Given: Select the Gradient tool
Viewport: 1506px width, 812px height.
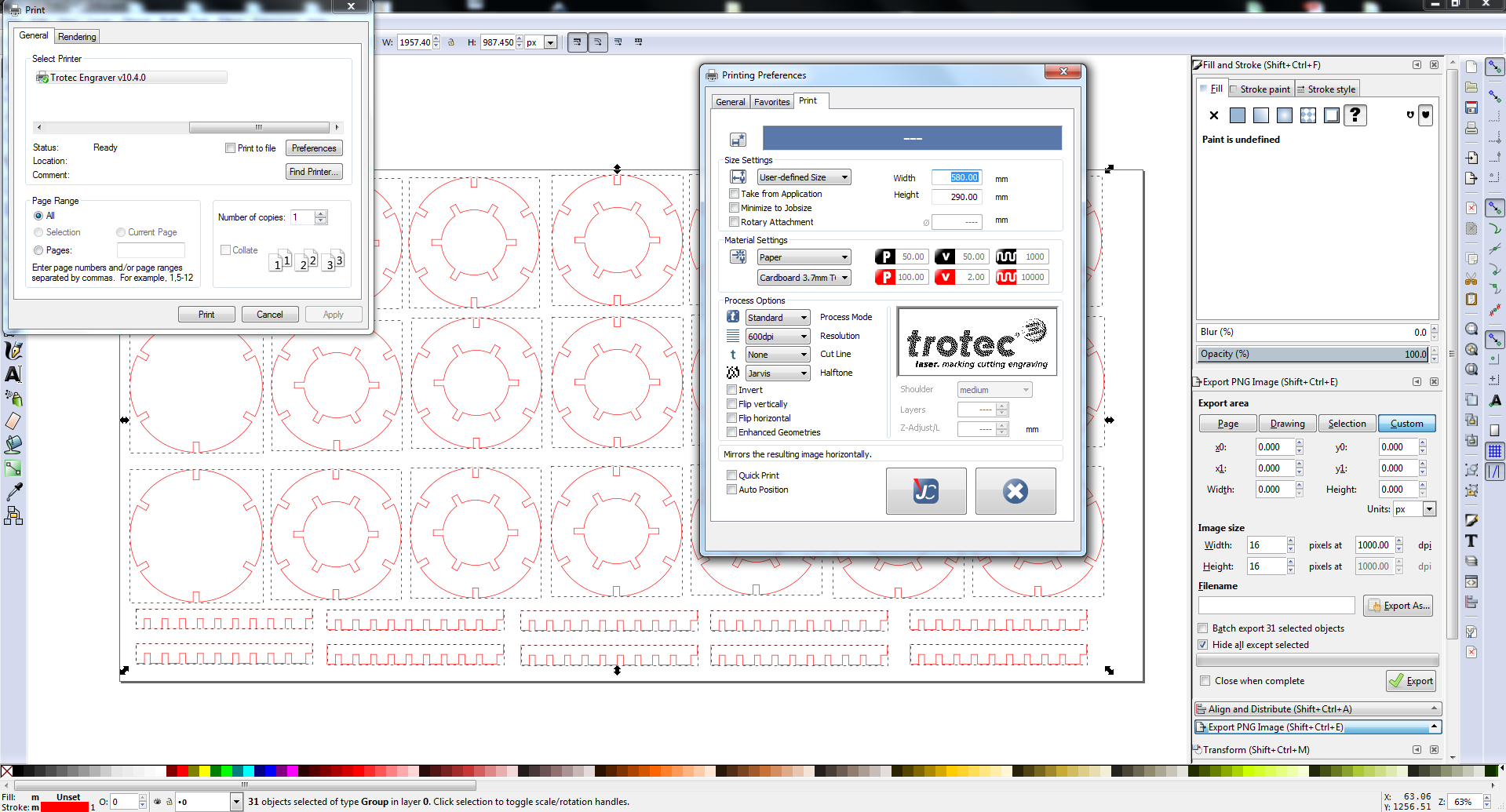Looking at the screenshot, I should (x=13, y=468).
